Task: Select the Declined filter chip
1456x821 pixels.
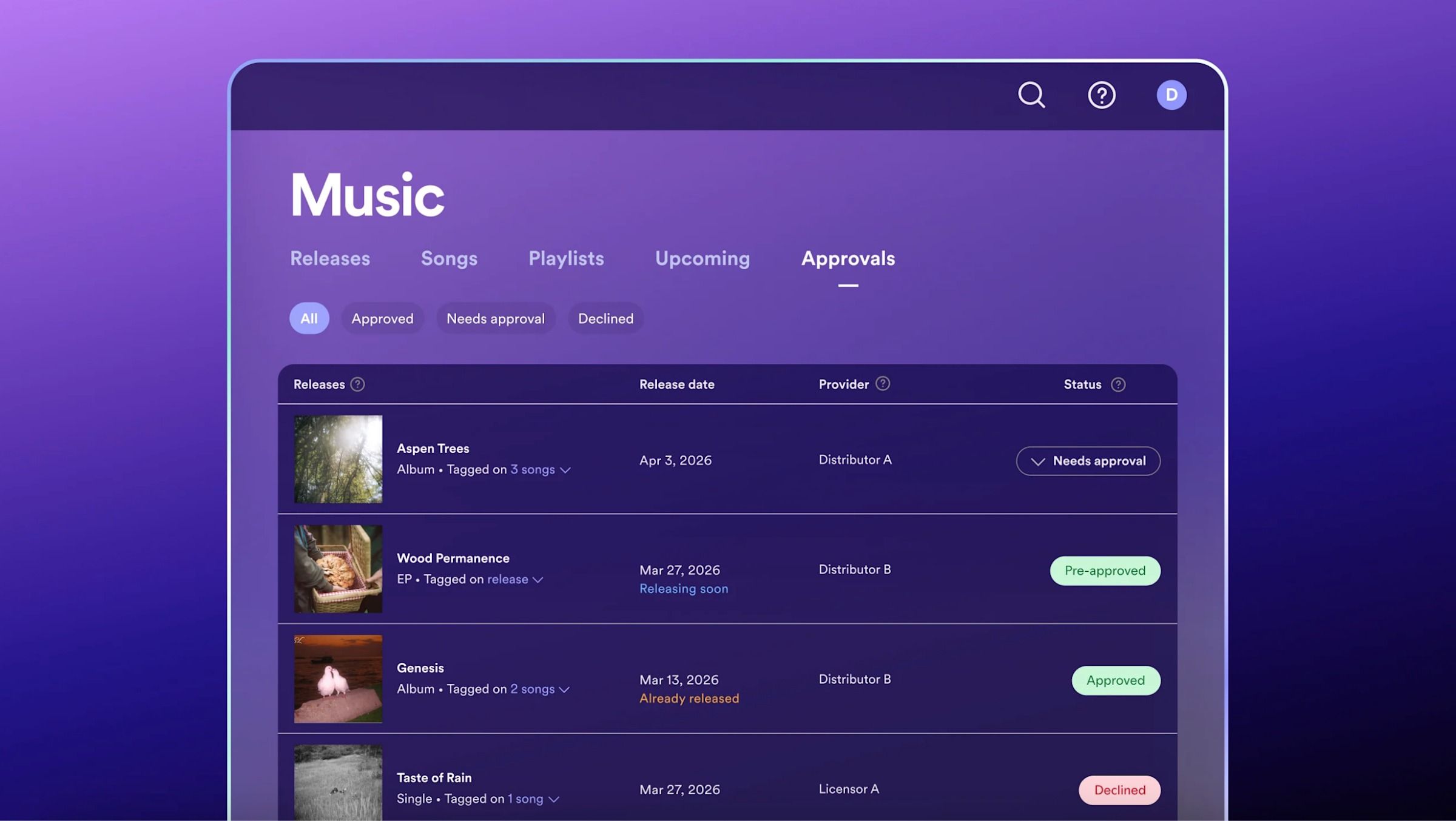Action: click(605, 318)
